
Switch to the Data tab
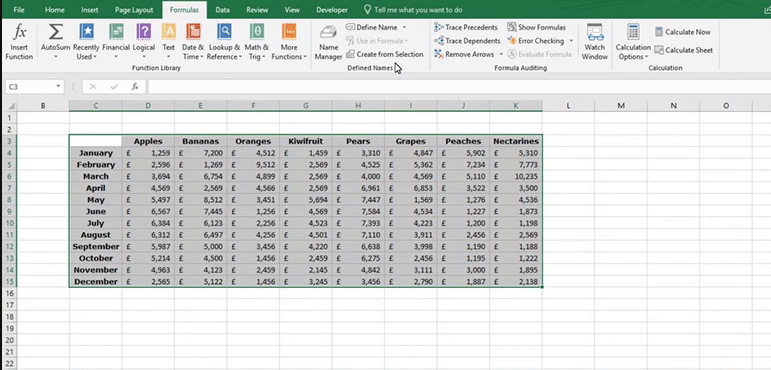point(222,10)
